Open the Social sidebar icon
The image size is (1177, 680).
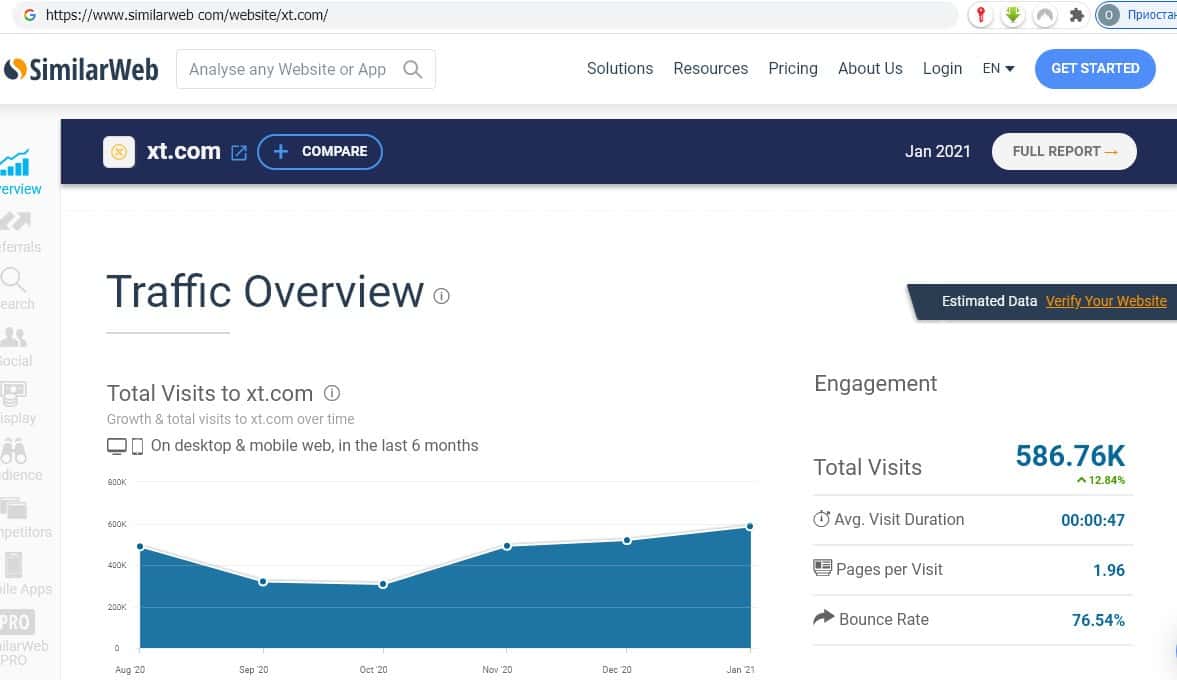pyautogui.click(x=14, y=337)
